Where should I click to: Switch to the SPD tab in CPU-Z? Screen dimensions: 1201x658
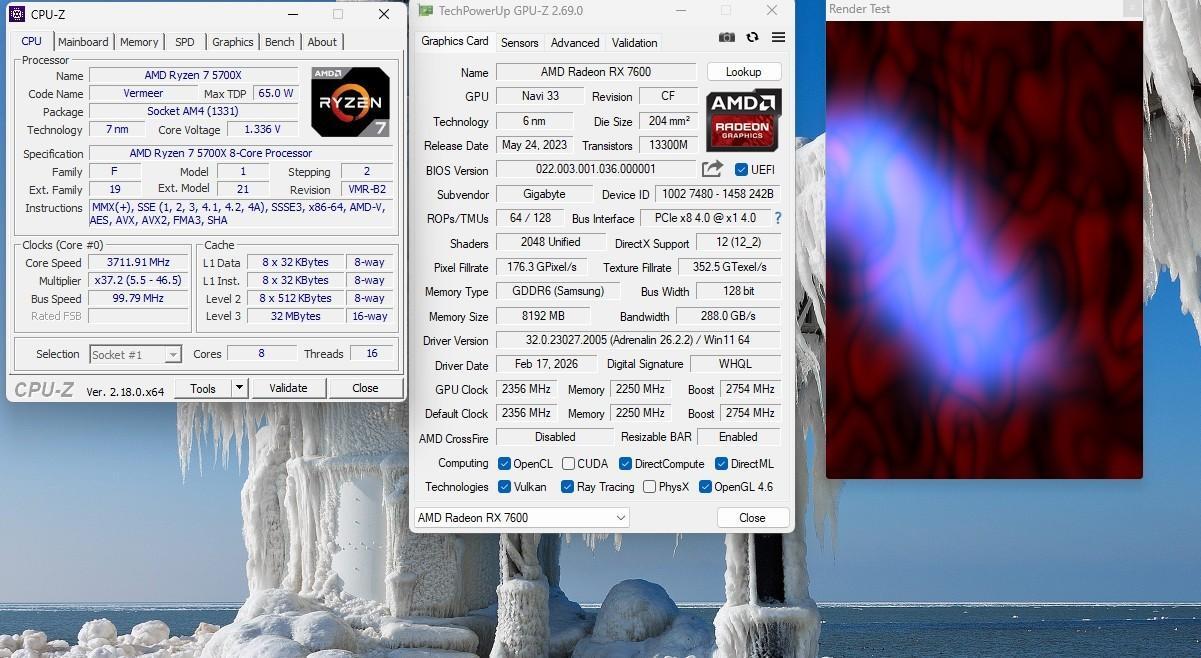pyautogui.click(x=185, y=42)
